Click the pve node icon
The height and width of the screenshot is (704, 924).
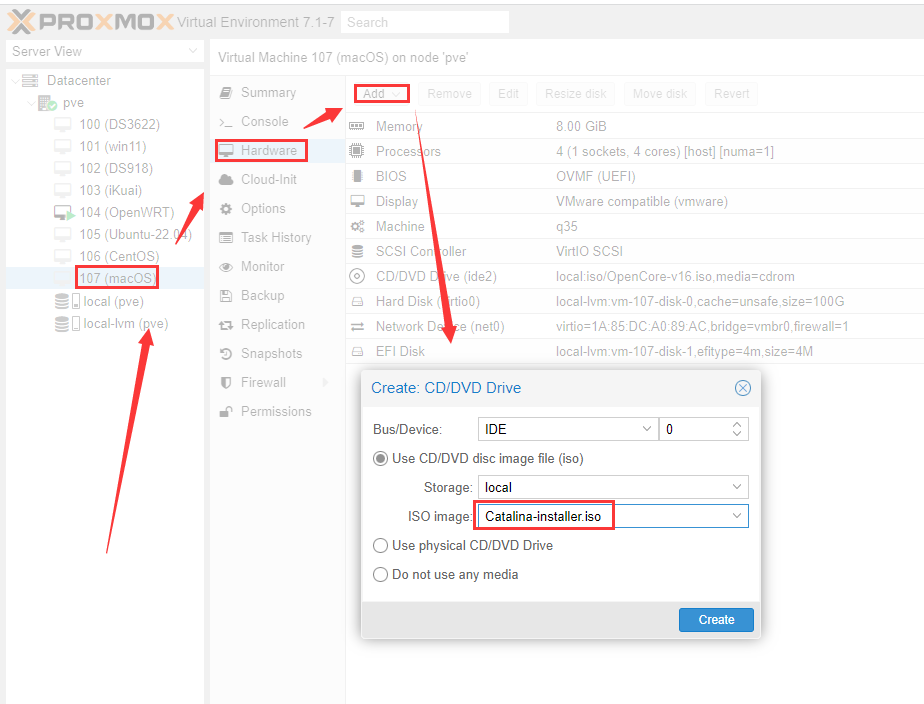(x=47, y=103)
